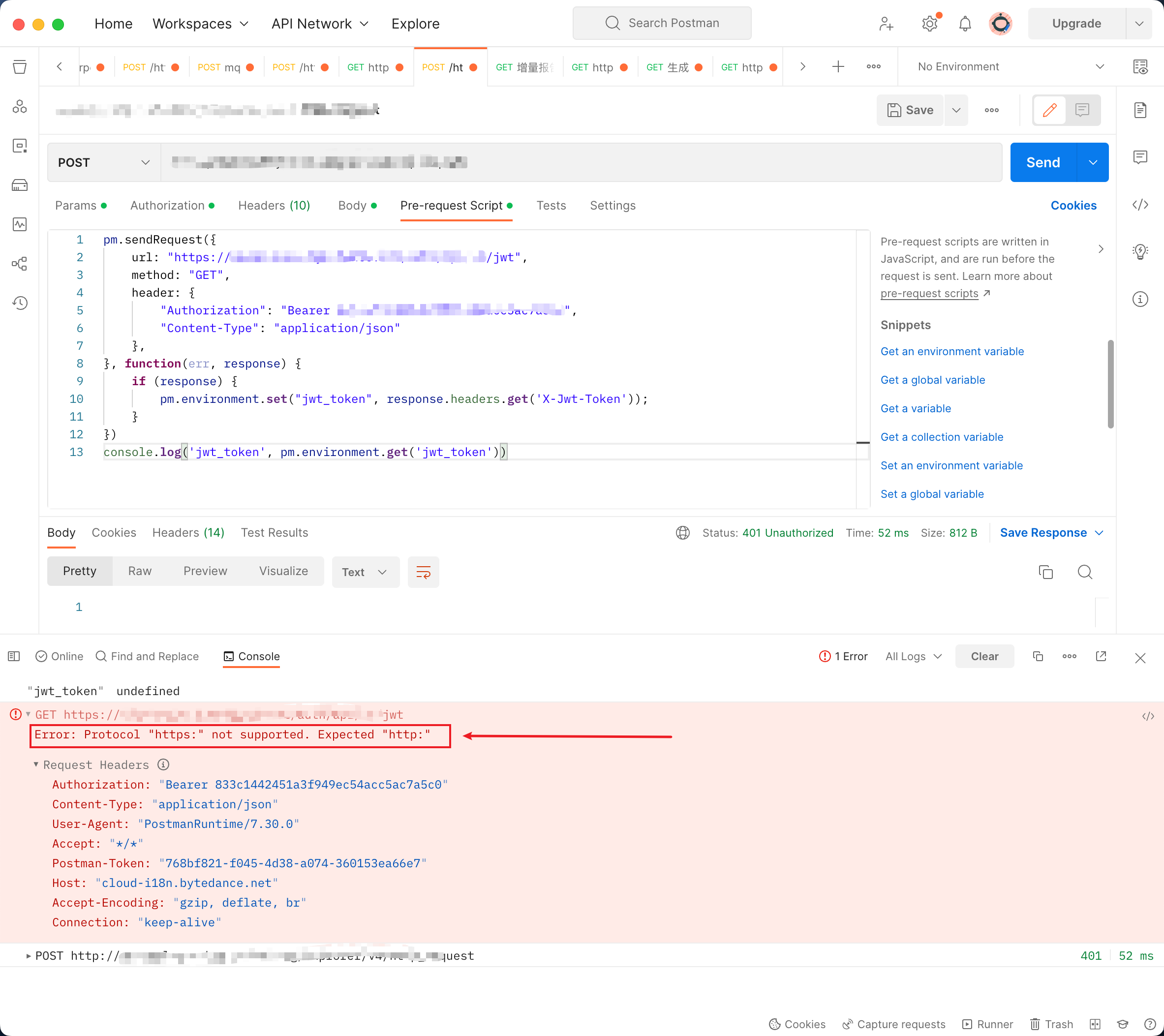1164x1036 pixels.
Task: Toggle the Console panel open/closed
Action: click(251, 656)
